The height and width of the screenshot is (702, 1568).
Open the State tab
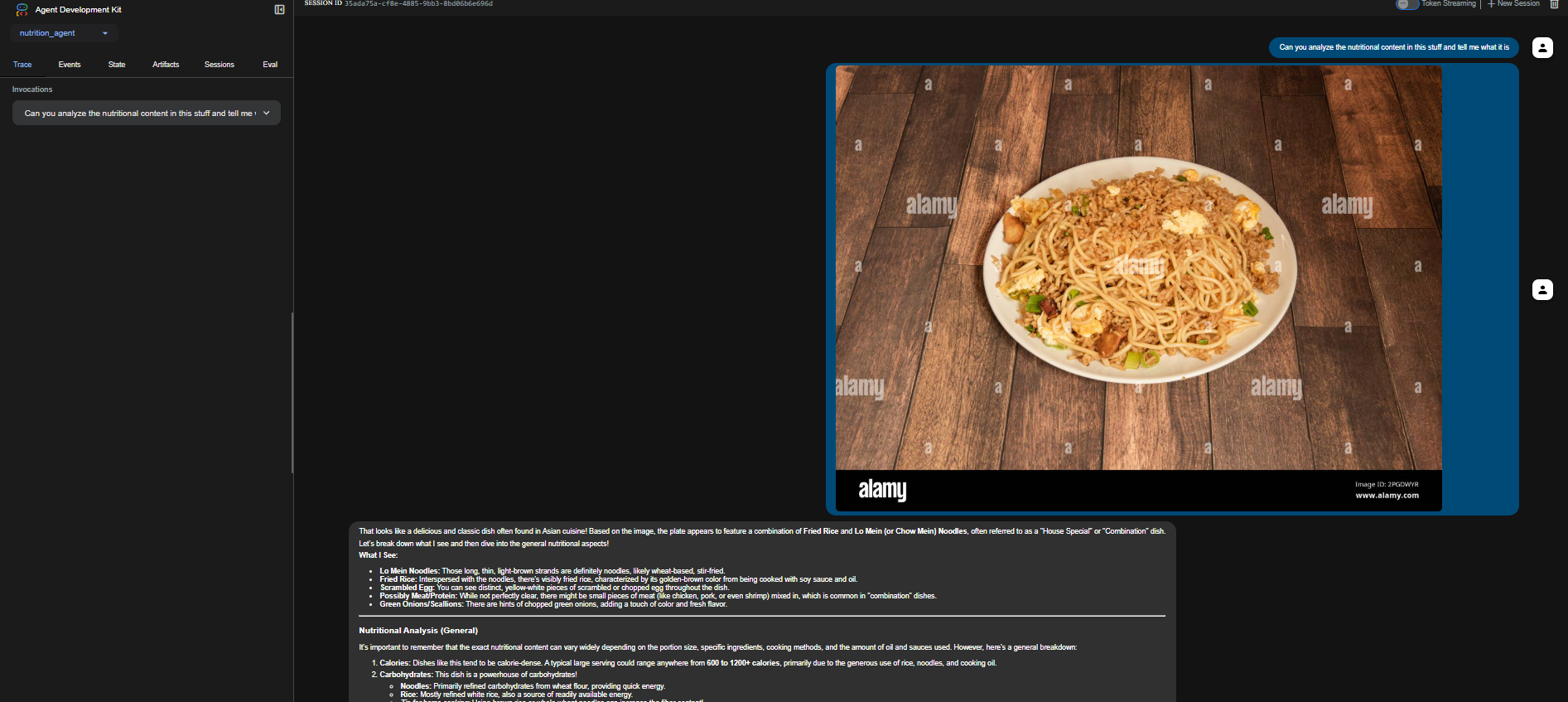117,65
